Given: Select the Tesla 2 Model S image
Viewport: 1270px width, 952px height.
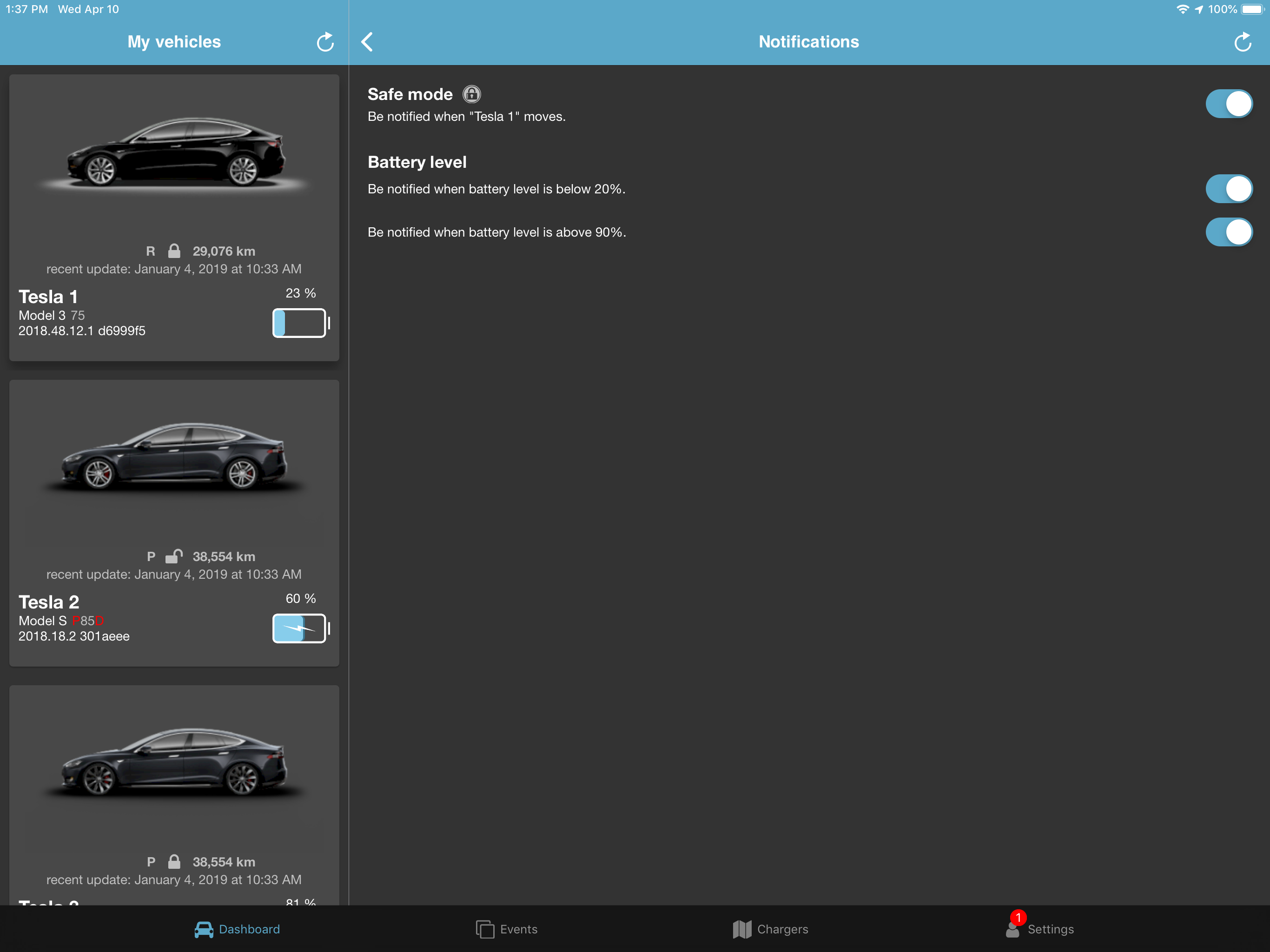Looking at the screenshot, I should (174, 457).
